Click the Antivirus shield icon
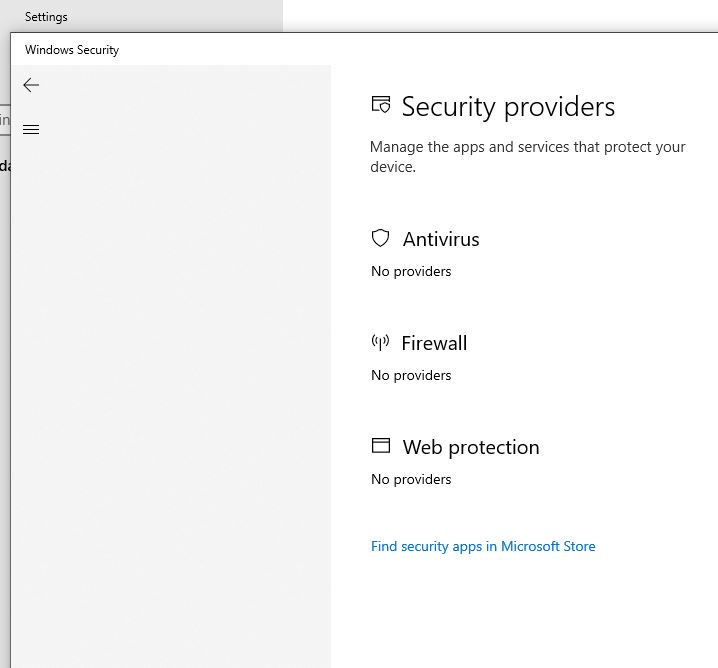 click(x=380, y=238)
